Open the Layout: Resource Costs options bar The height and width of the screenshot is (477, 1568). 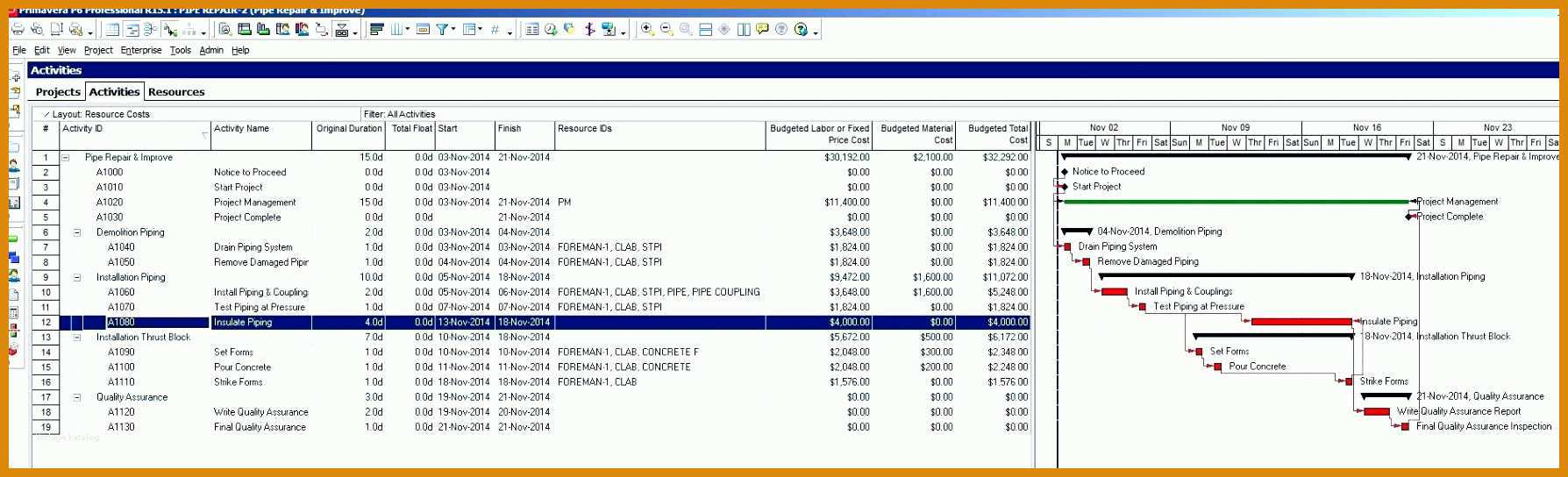coord(197,114)
